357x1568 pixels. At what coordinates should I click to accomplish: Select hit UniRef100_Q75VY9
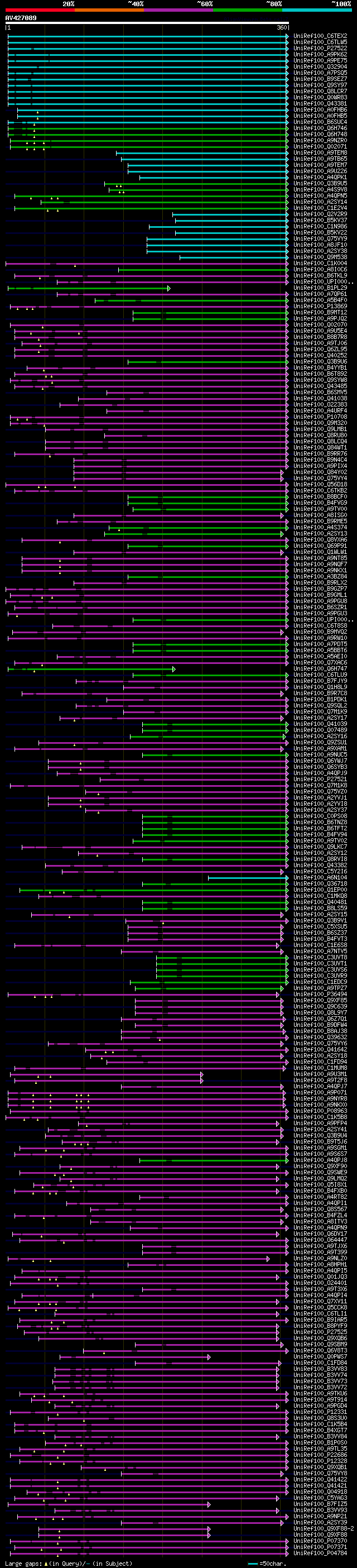321,238
